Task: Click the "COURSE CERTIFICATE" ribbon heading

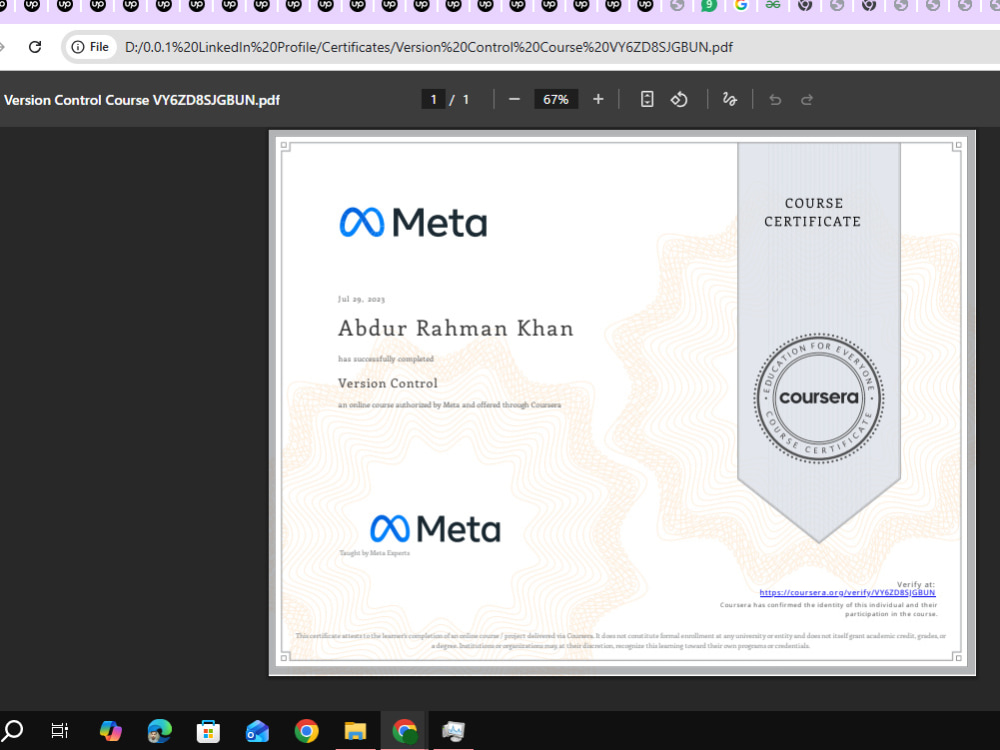Action: pos(812,212)
